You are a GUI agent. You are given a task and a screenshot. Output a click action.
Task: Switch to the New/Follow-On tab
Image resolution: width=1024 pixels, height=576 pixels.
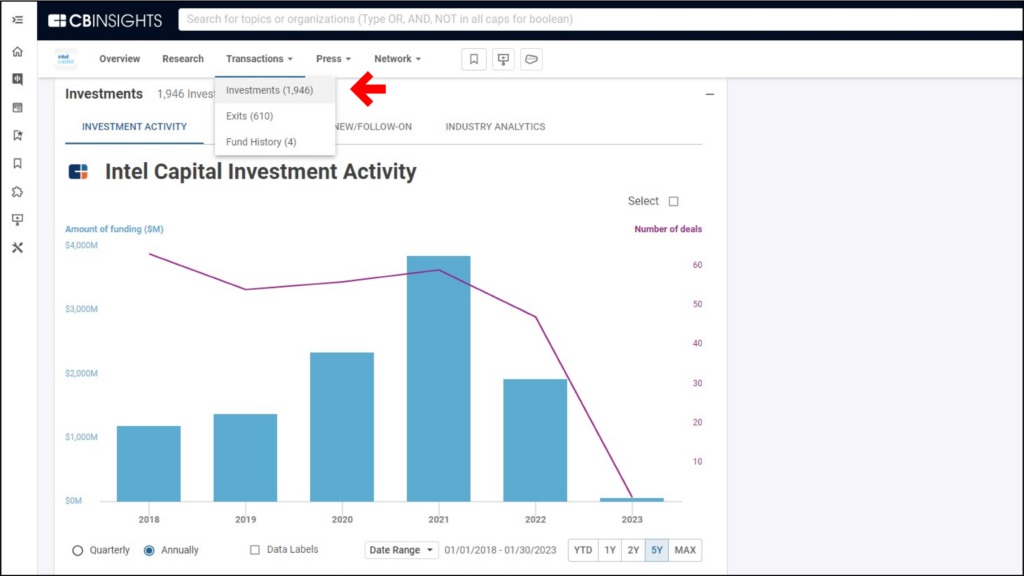pyautogui.click(x=373, y=127)
